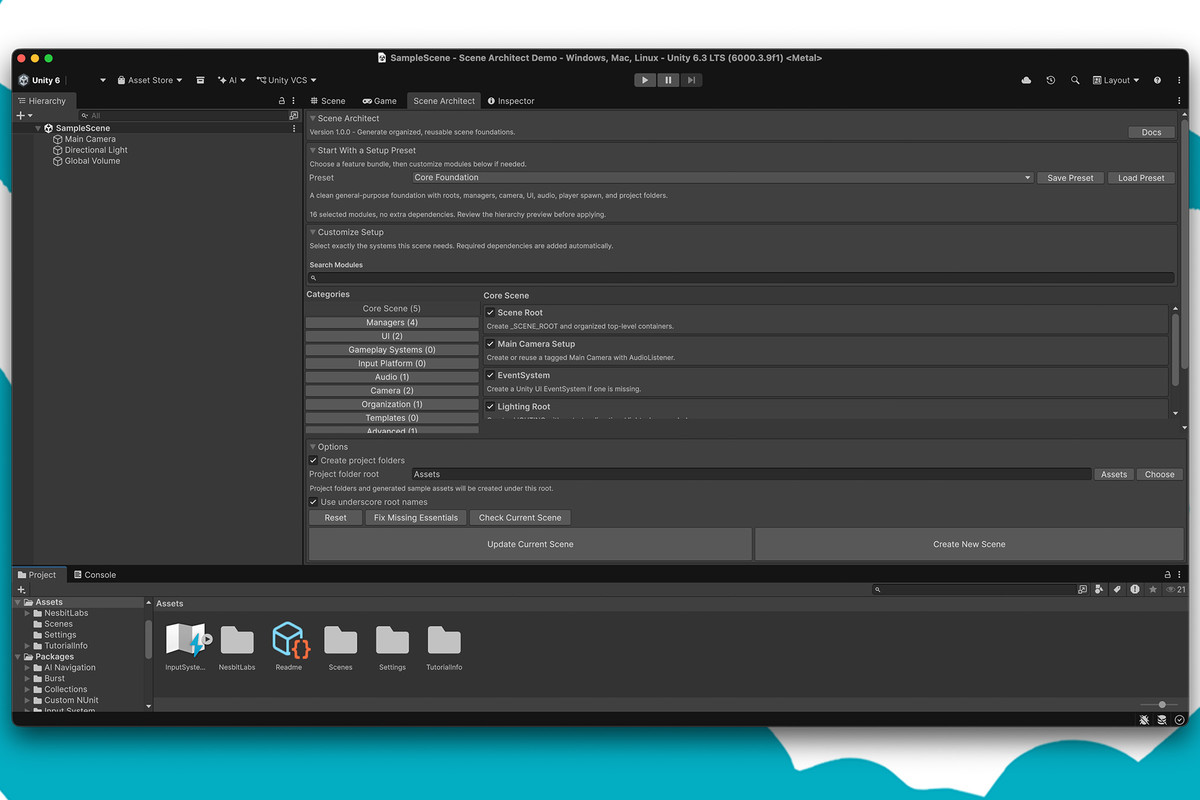Click the Save Preset button
Screen dimensions: 1200x800
(x=1070, y=178)
